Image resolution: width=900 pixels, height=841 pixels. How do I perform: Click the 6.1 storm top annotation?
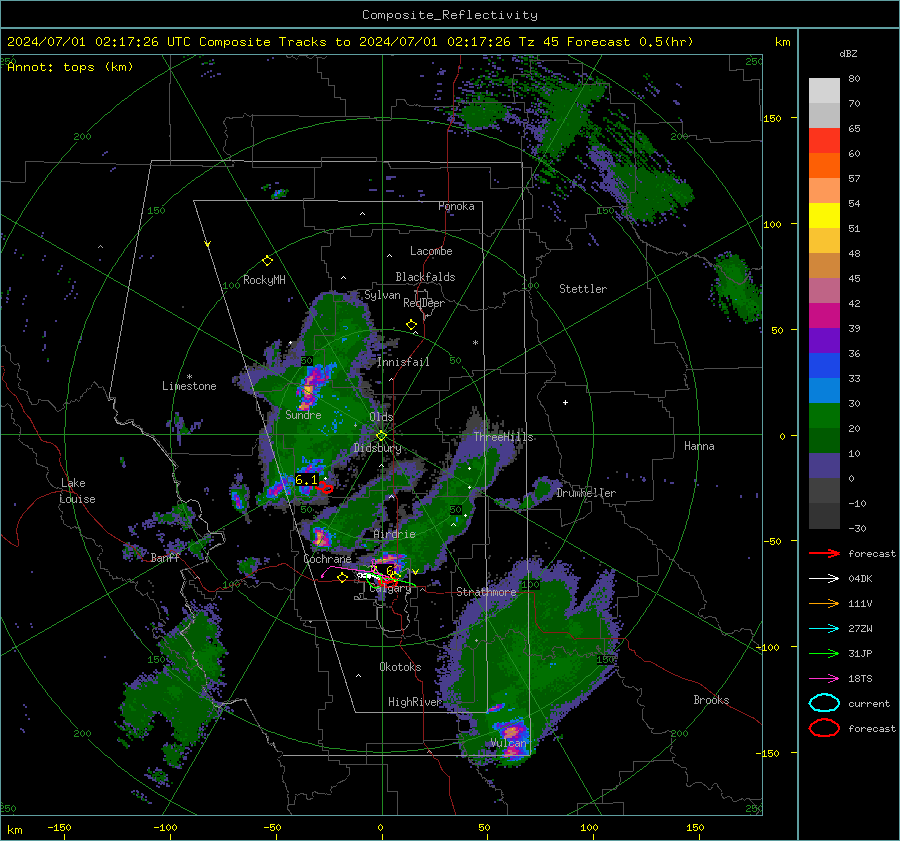point(306,479)
